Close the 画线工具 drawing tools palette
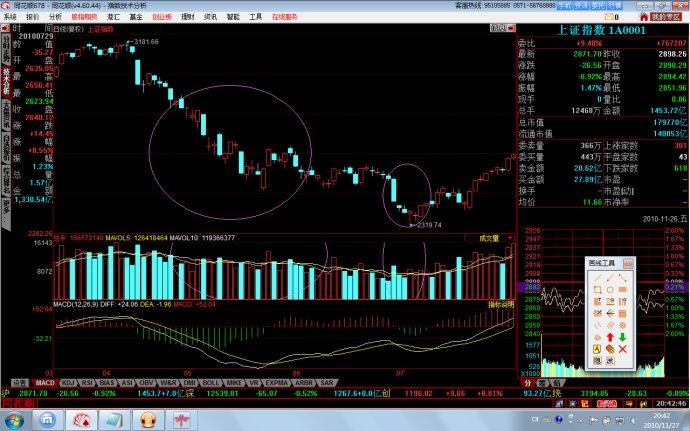Screen dimensions: 690x431 click(x=630, y=262)
